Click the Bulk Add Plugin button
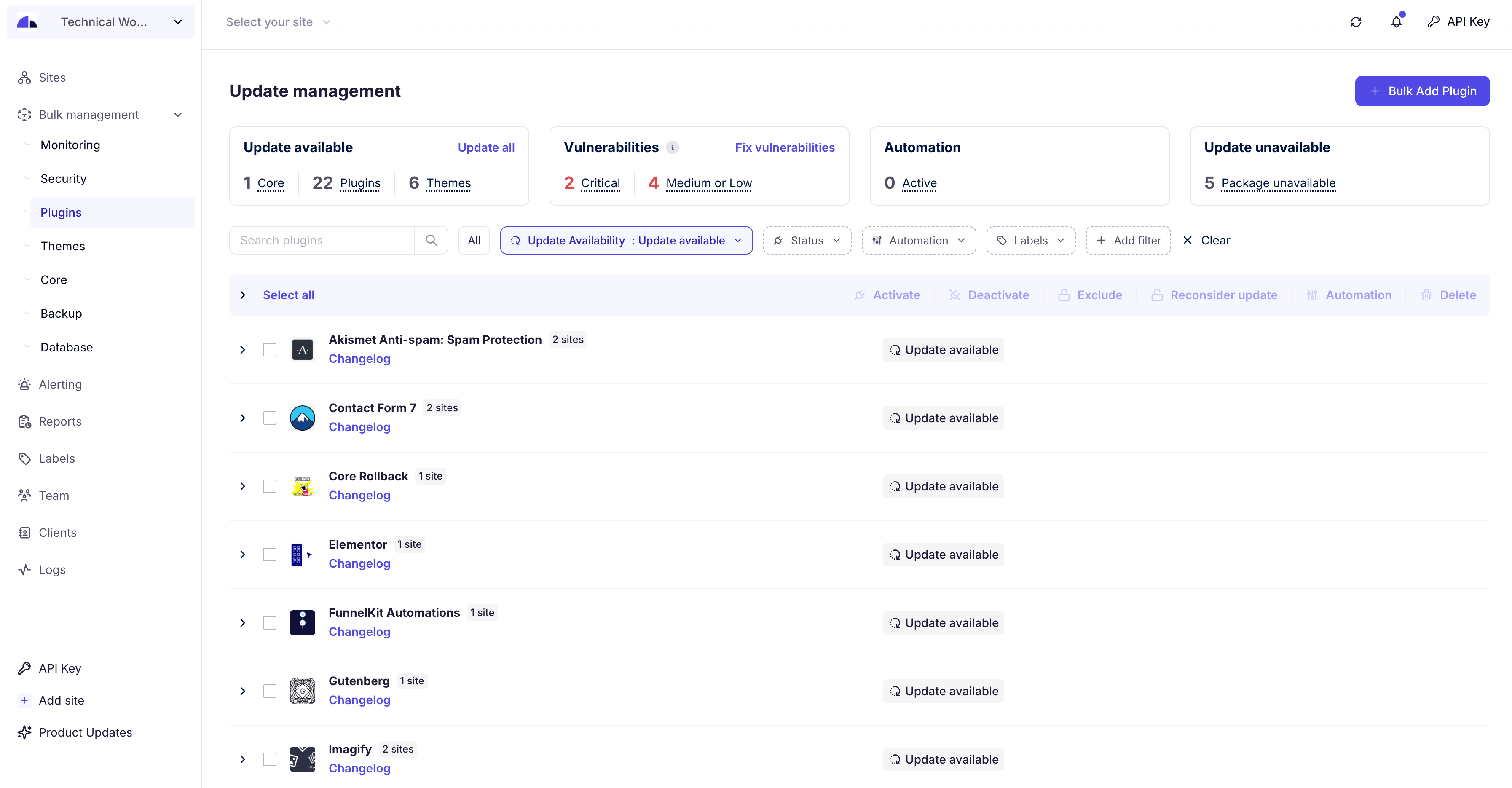 [1422, 91]
